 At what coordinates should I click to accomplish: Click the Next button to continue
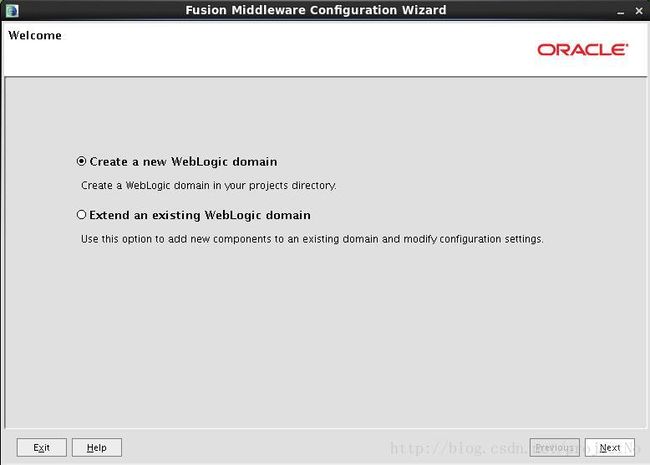pyautogui.click(x=610, y=448)
